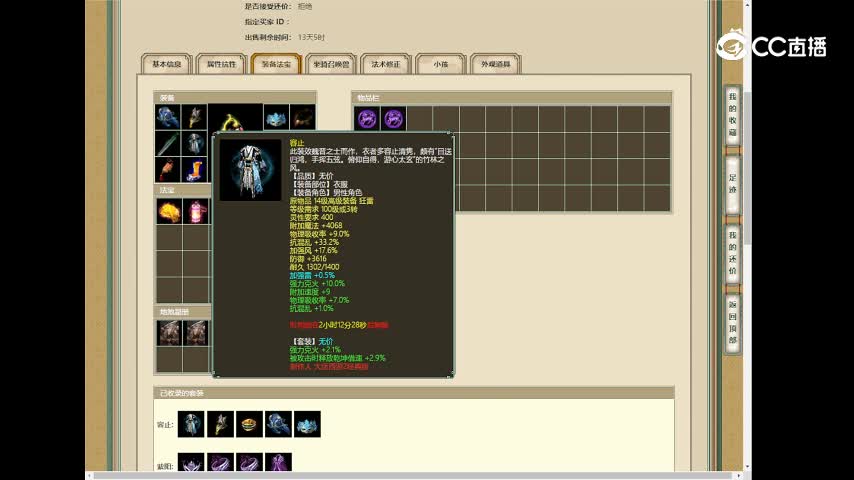The image size is (854, 480).
Task: Select purple crown in 紫阳 set row
Action: [x=191, y=462]
